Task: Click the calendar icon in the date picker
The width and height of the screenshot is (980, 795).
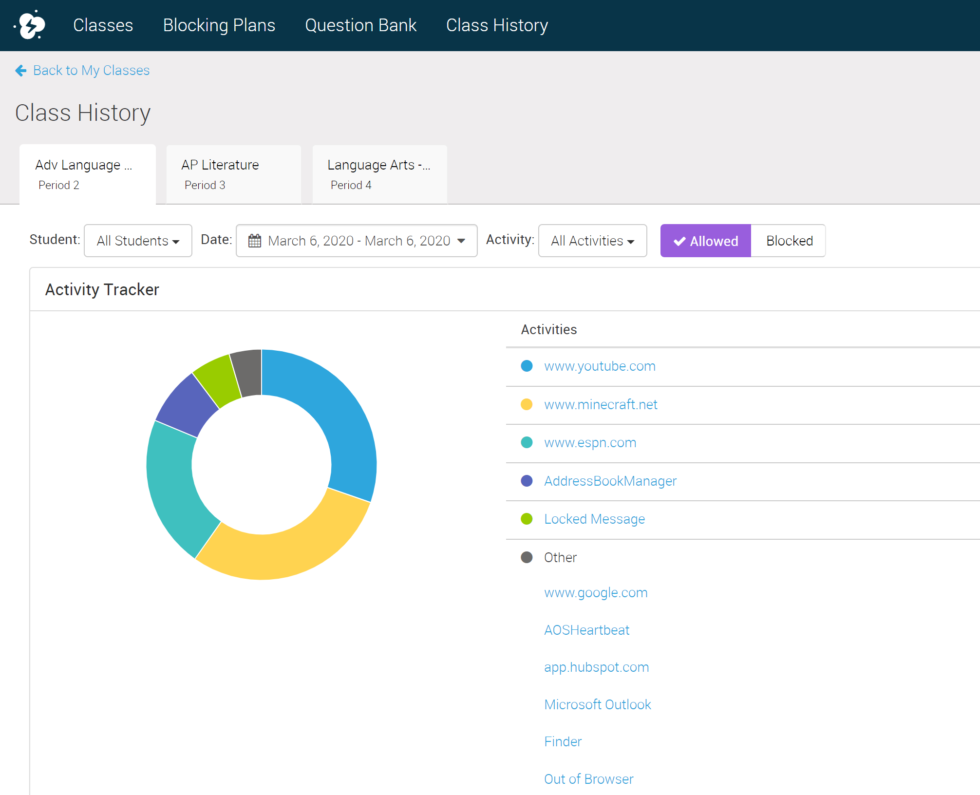Action: click(252, 240)
